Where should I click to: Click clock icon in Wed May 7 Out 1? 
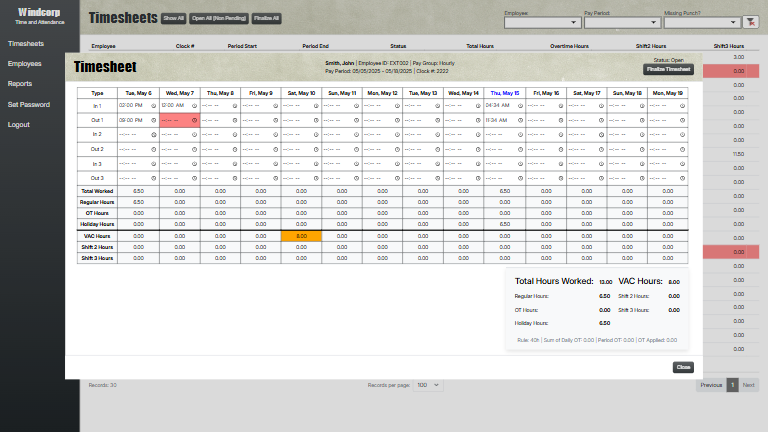[x=193, y=119]
